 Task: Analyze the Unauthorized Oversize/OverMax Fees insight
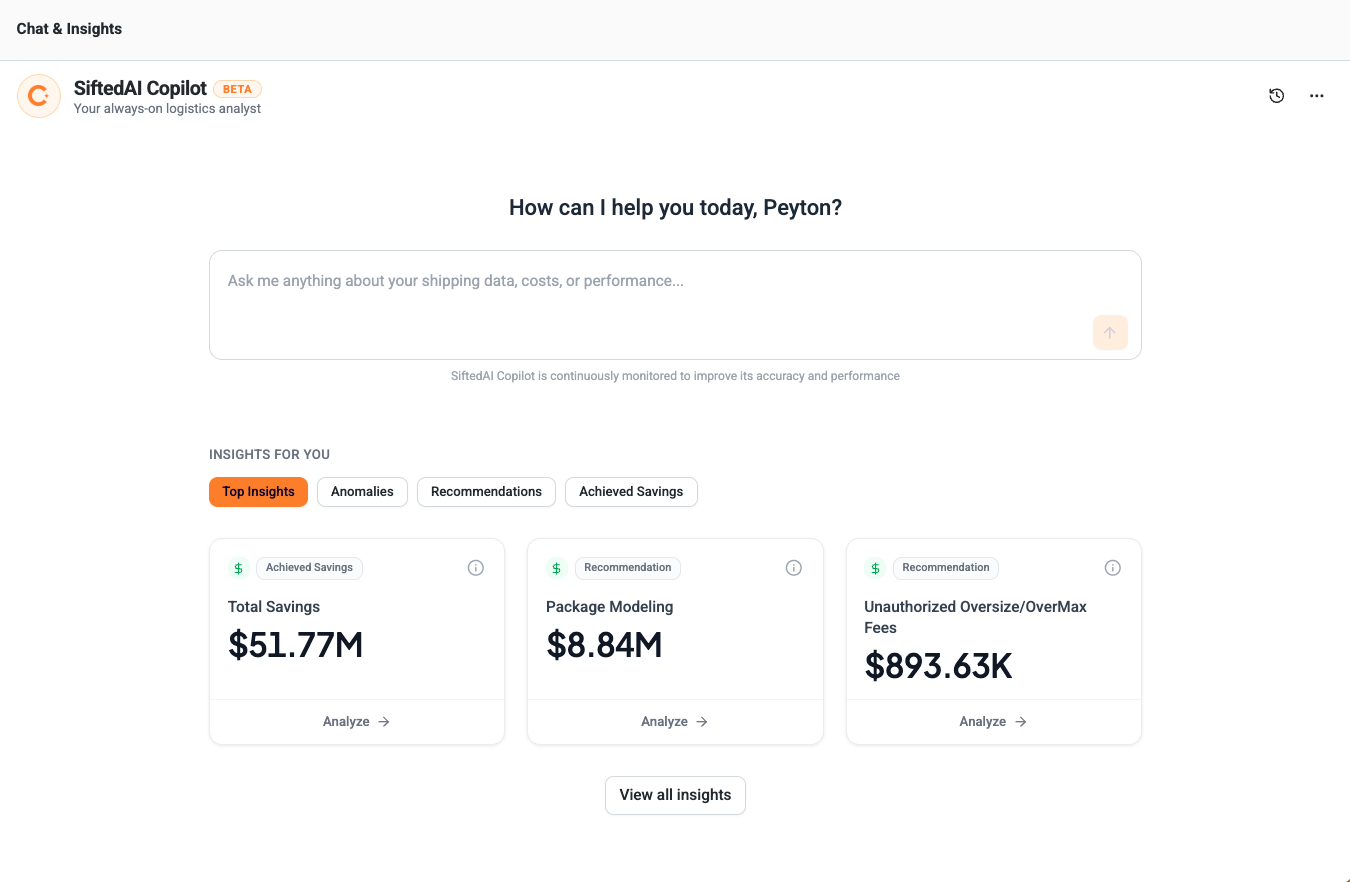pos(993,722)
